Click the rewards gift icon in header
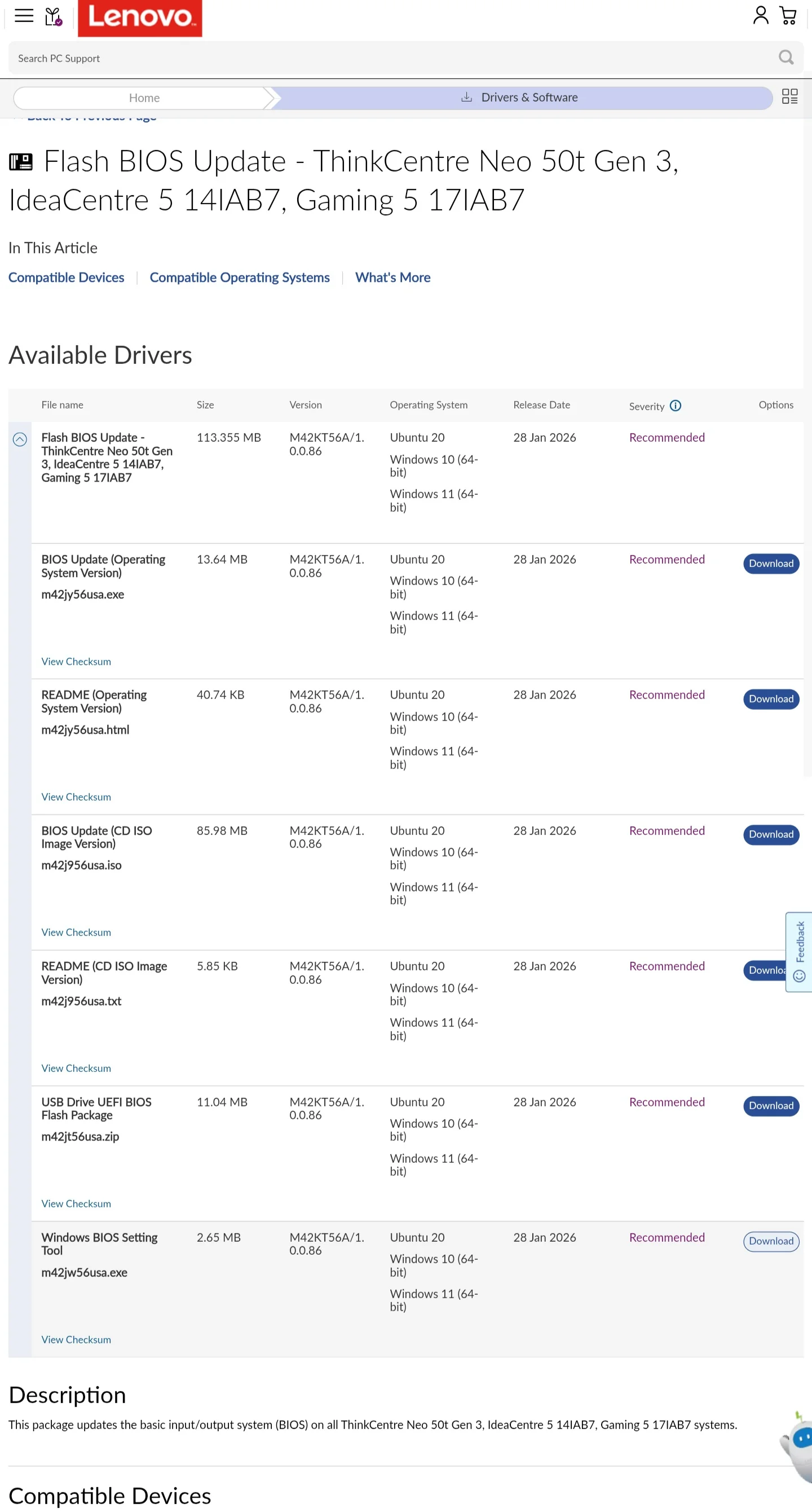 (x=54, y=16)
